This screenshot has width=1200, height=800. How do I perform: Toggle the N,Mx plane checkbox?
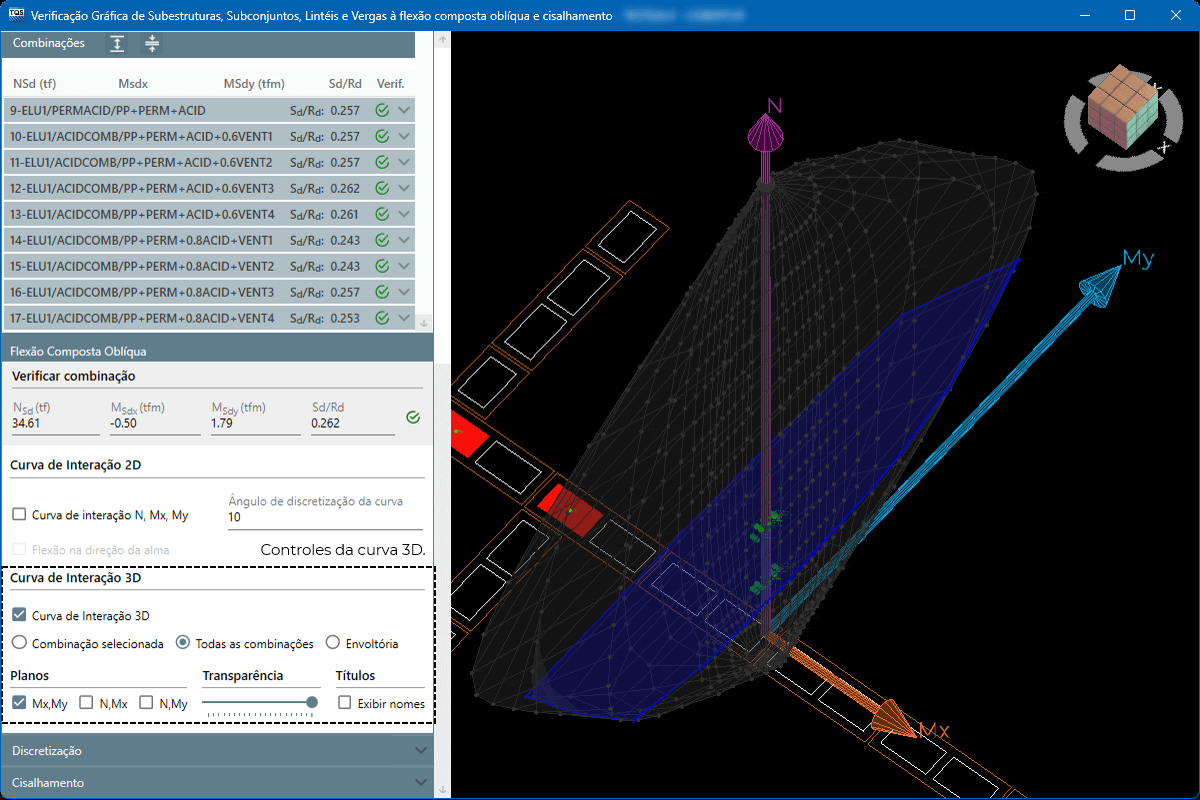tap(86, 703)
